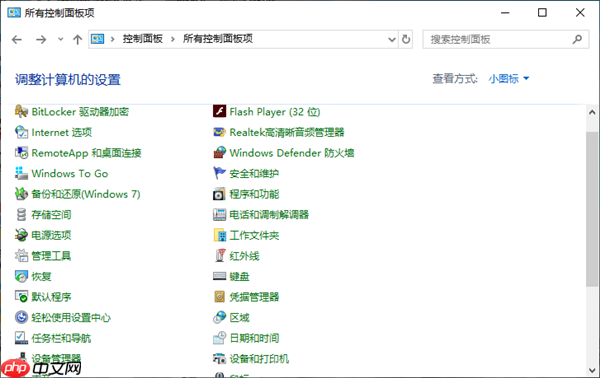Click the 控制面板 breadcrumb

click(143, 39)
